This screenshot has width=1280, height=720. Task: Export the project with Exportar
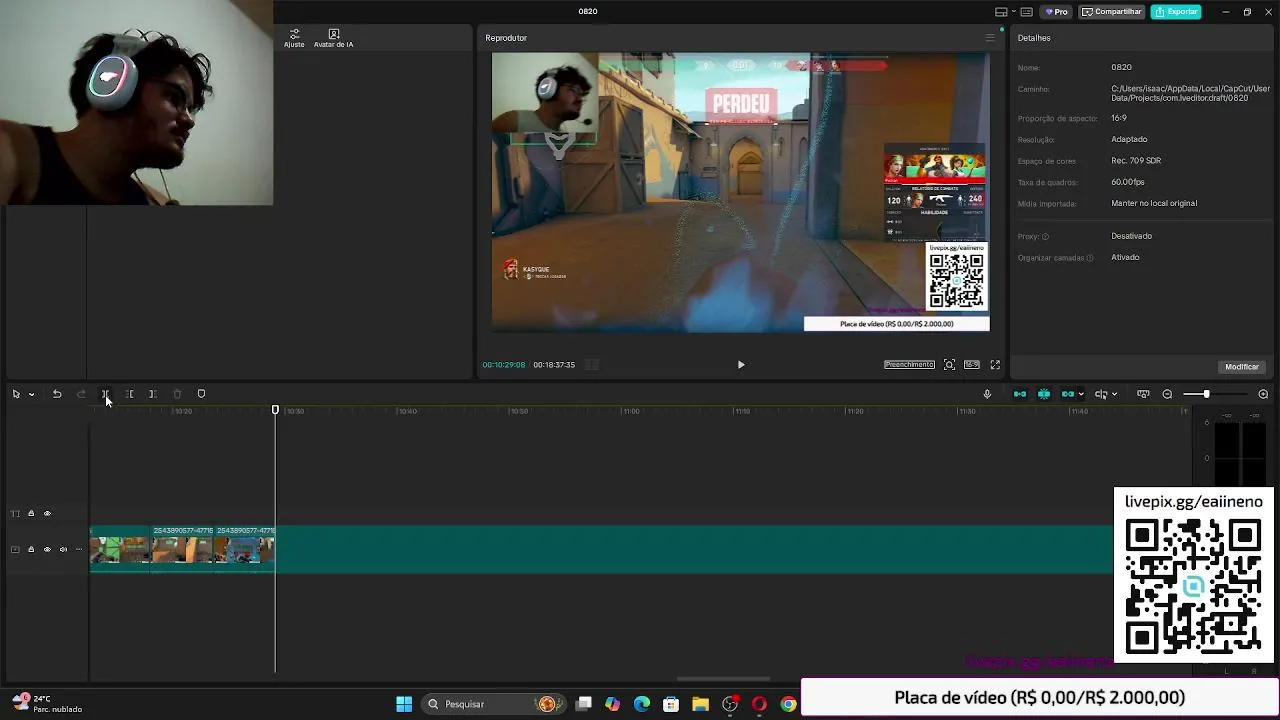click(1176, 12)
